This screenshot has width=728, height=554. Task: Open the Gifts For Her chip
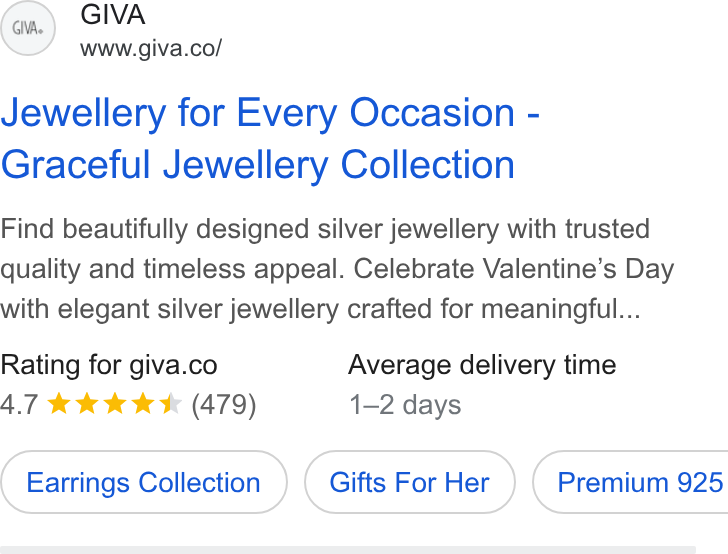click(x=410, y=482)
